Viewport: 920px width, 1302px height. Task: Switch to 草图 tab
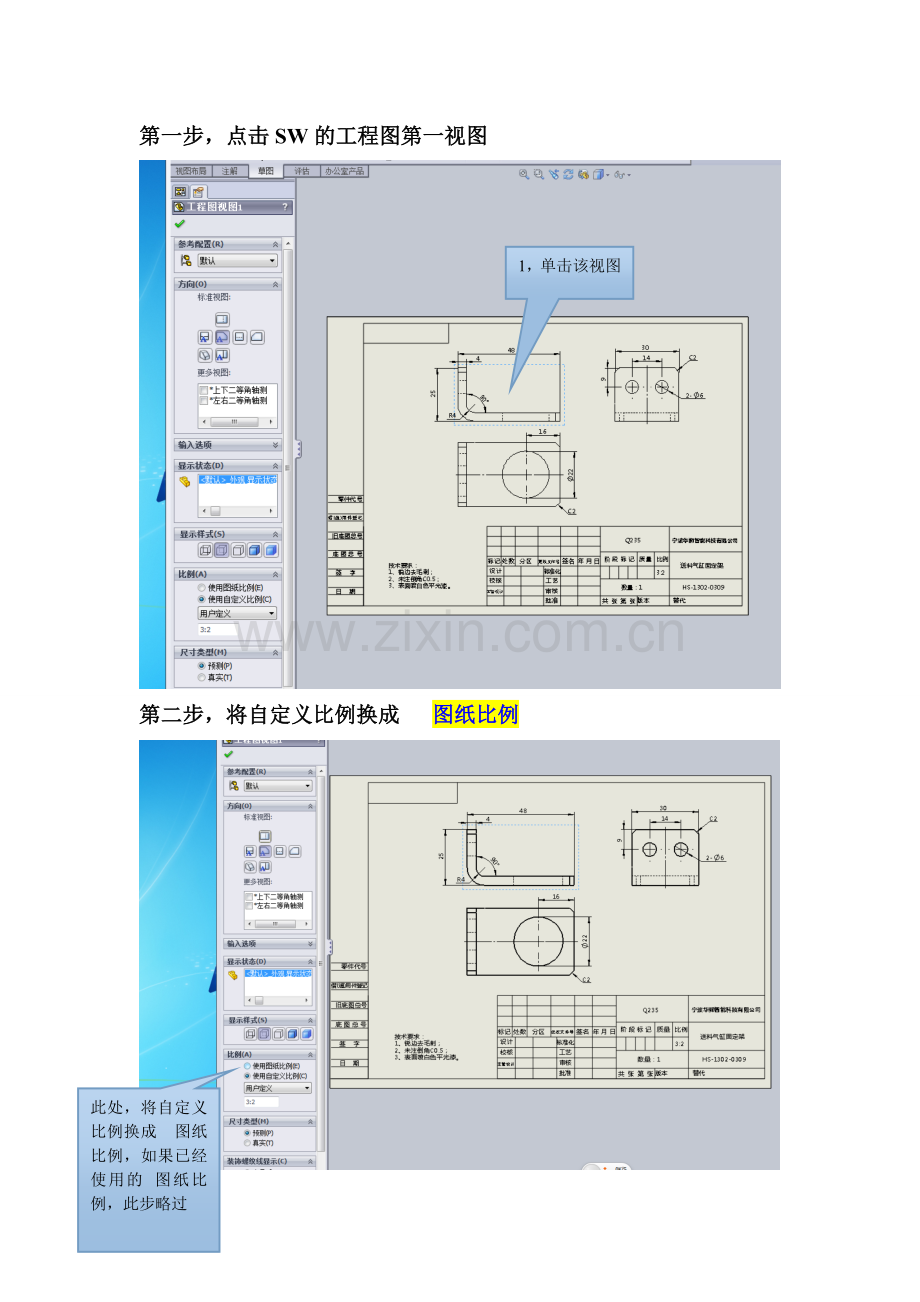[266, 171]
